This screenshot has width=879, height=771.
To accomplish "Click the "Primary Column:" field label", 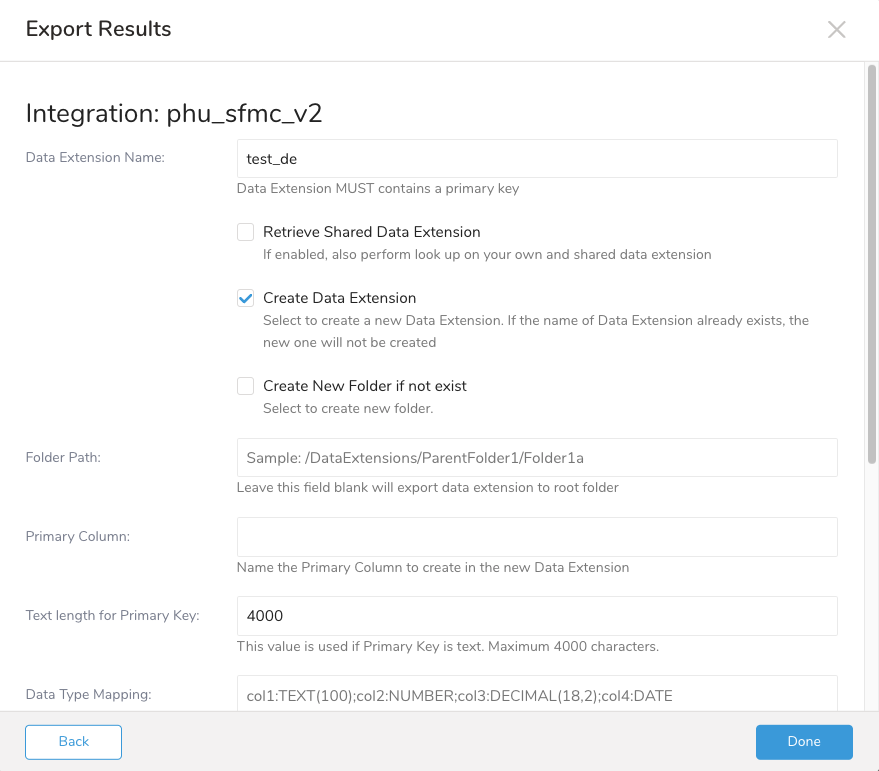I will (x=78, y=536).
